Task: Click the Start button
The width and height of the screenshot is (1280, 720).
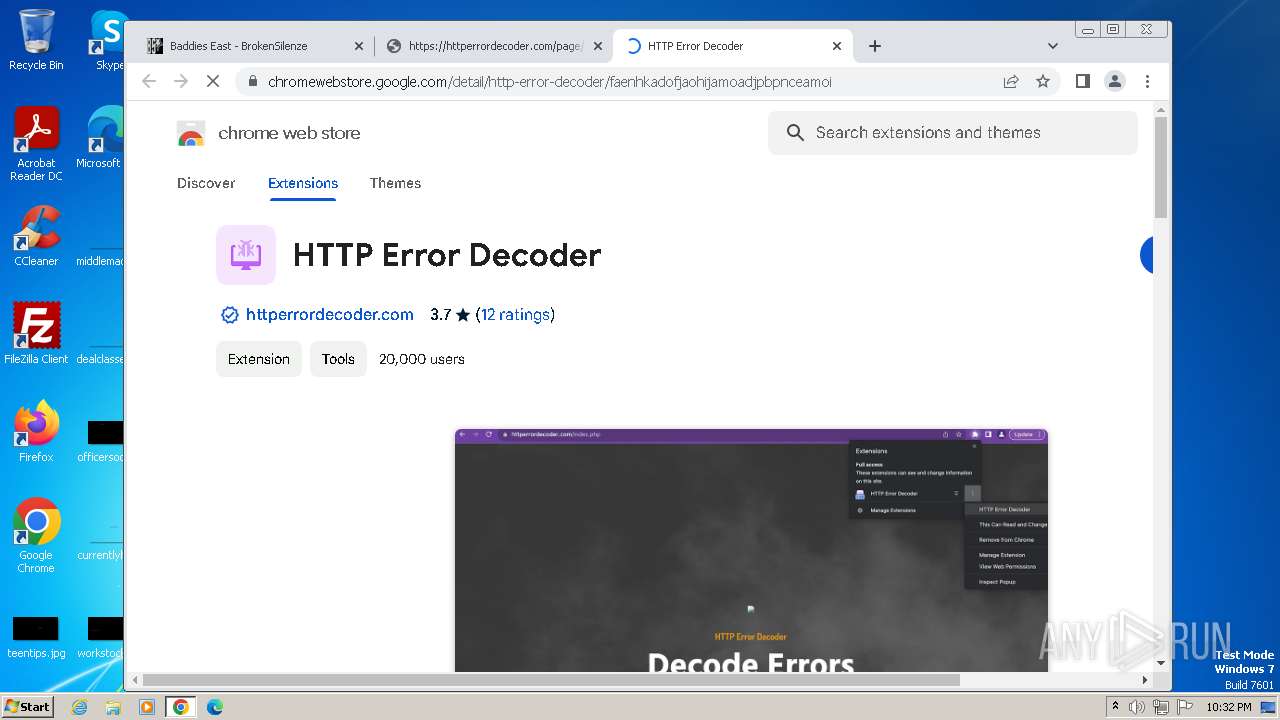Action: [x=28, y=707]
